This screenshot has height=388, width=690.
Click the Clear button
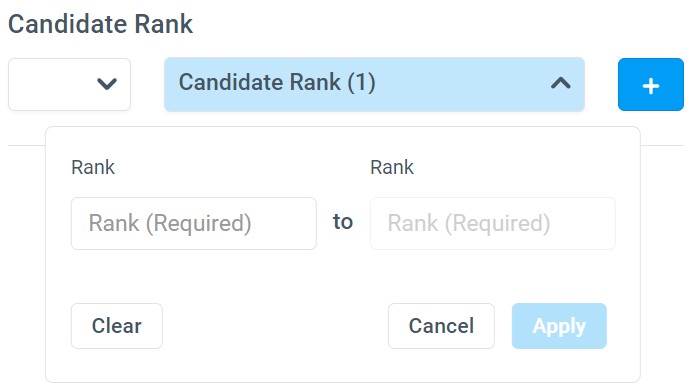[117, 326]
